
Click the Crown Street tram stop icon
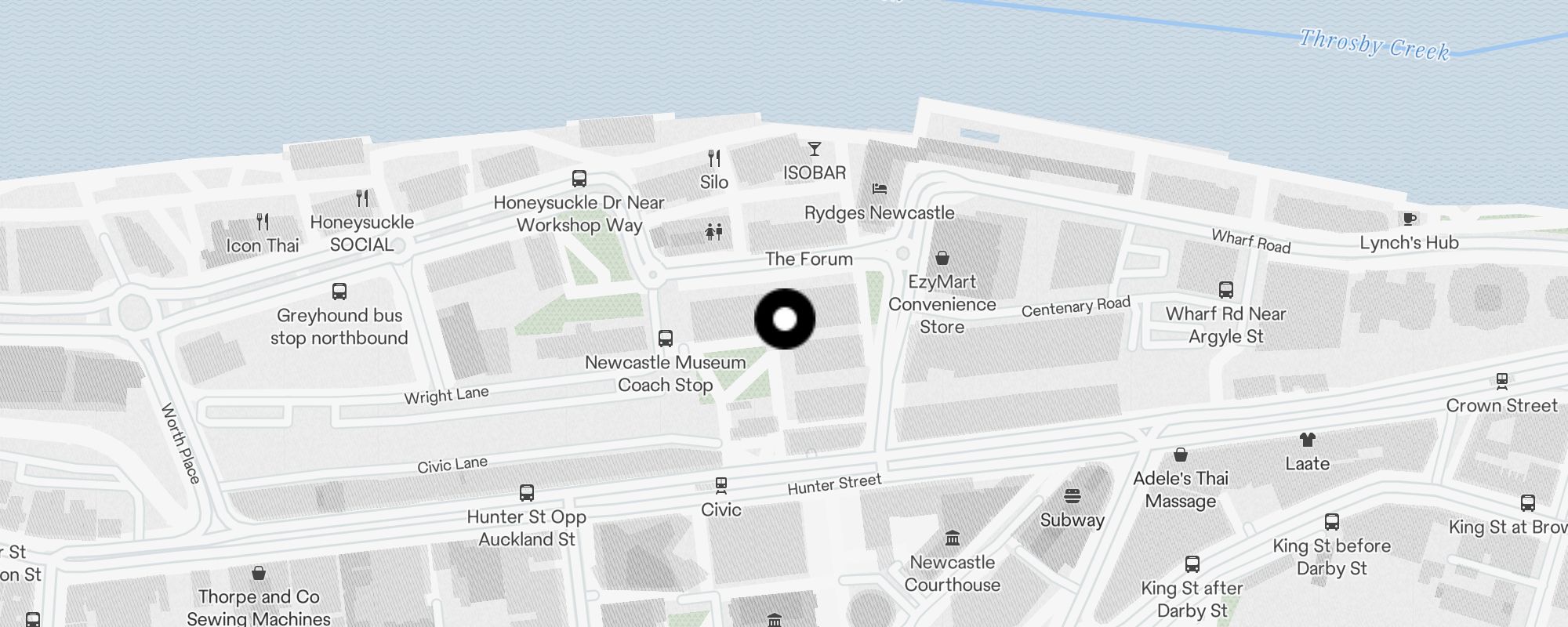point(1502,382)
